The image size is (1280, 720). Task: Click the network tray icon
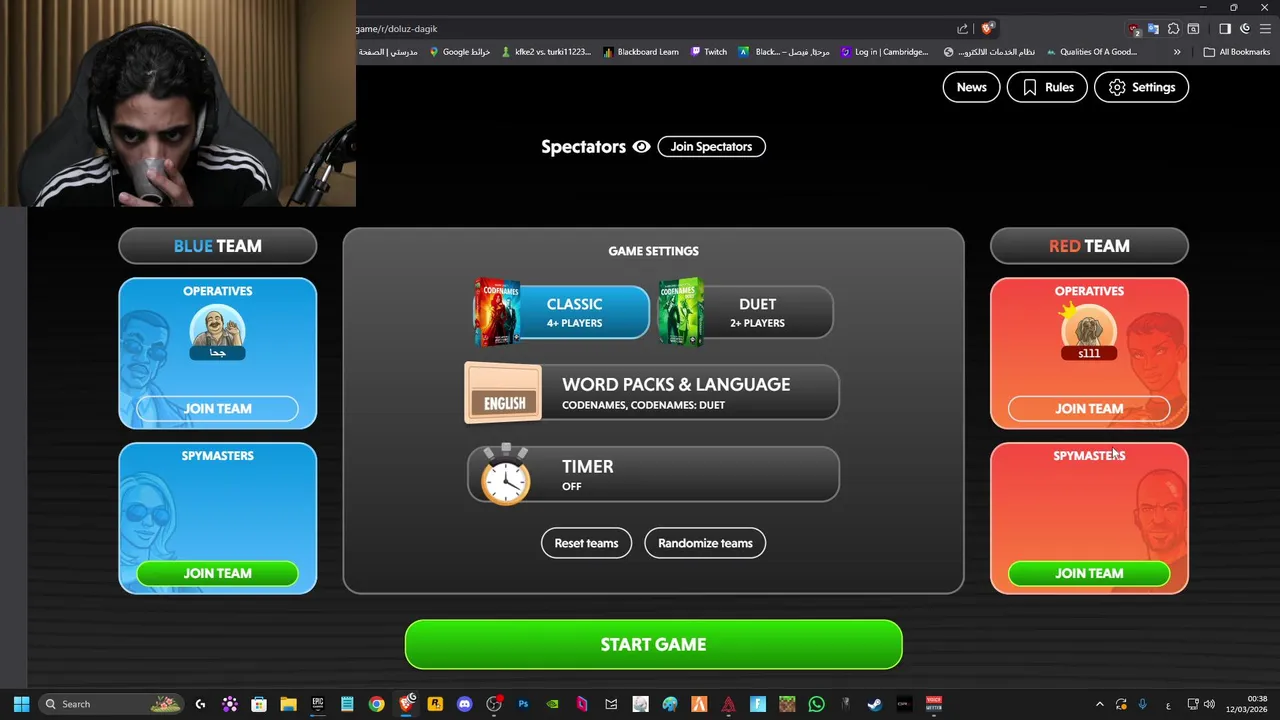(1192, 704)
